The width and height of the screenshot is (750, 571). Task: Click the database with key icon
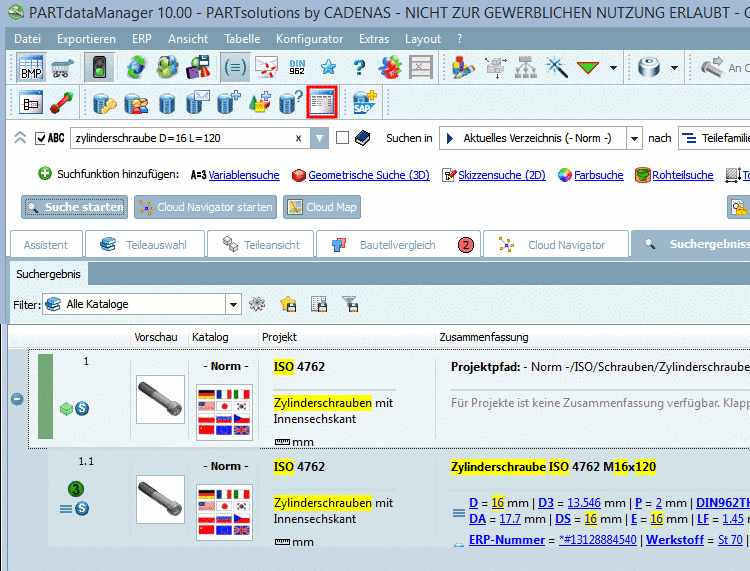[x=105, y=103]
